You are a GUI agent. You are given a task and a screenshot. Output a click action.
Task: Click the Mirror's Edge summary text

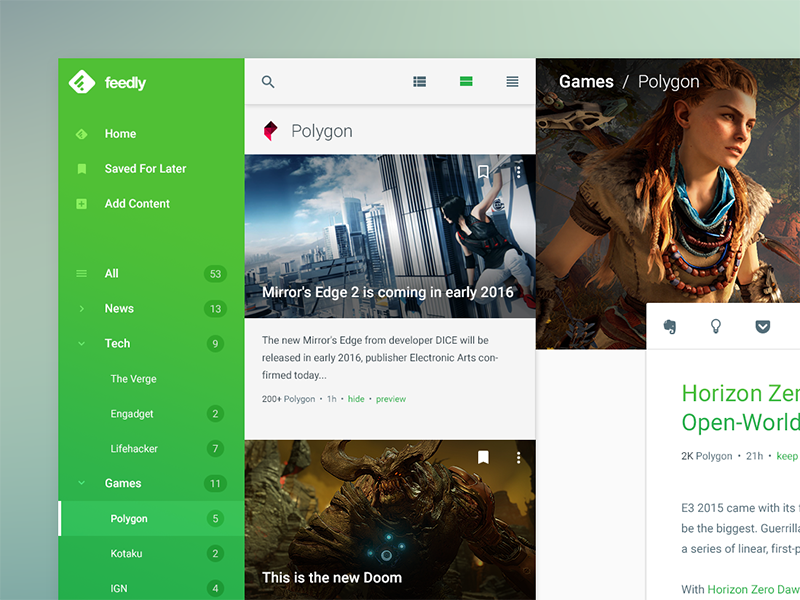(x=380, y=358)
